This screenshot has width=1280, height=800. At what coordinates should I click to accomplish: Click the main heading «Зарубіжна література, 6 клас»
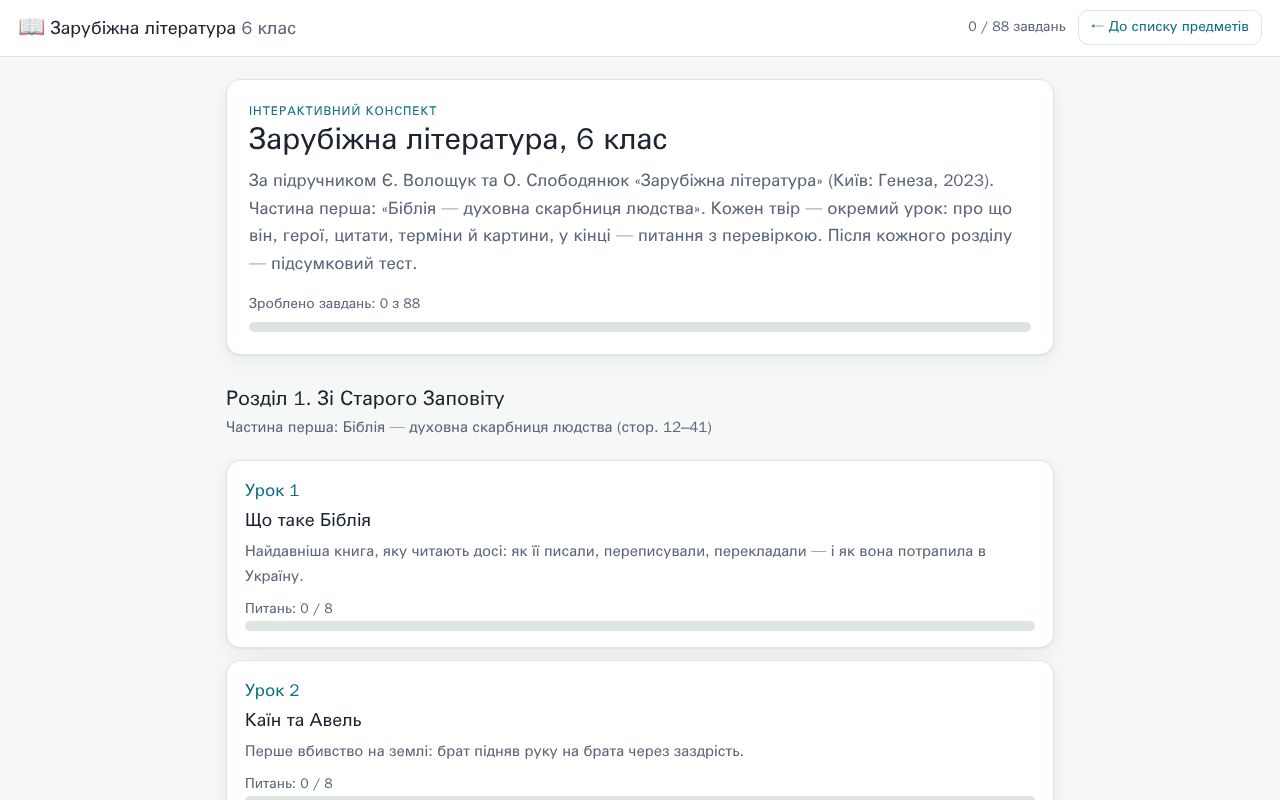[458, 139]
